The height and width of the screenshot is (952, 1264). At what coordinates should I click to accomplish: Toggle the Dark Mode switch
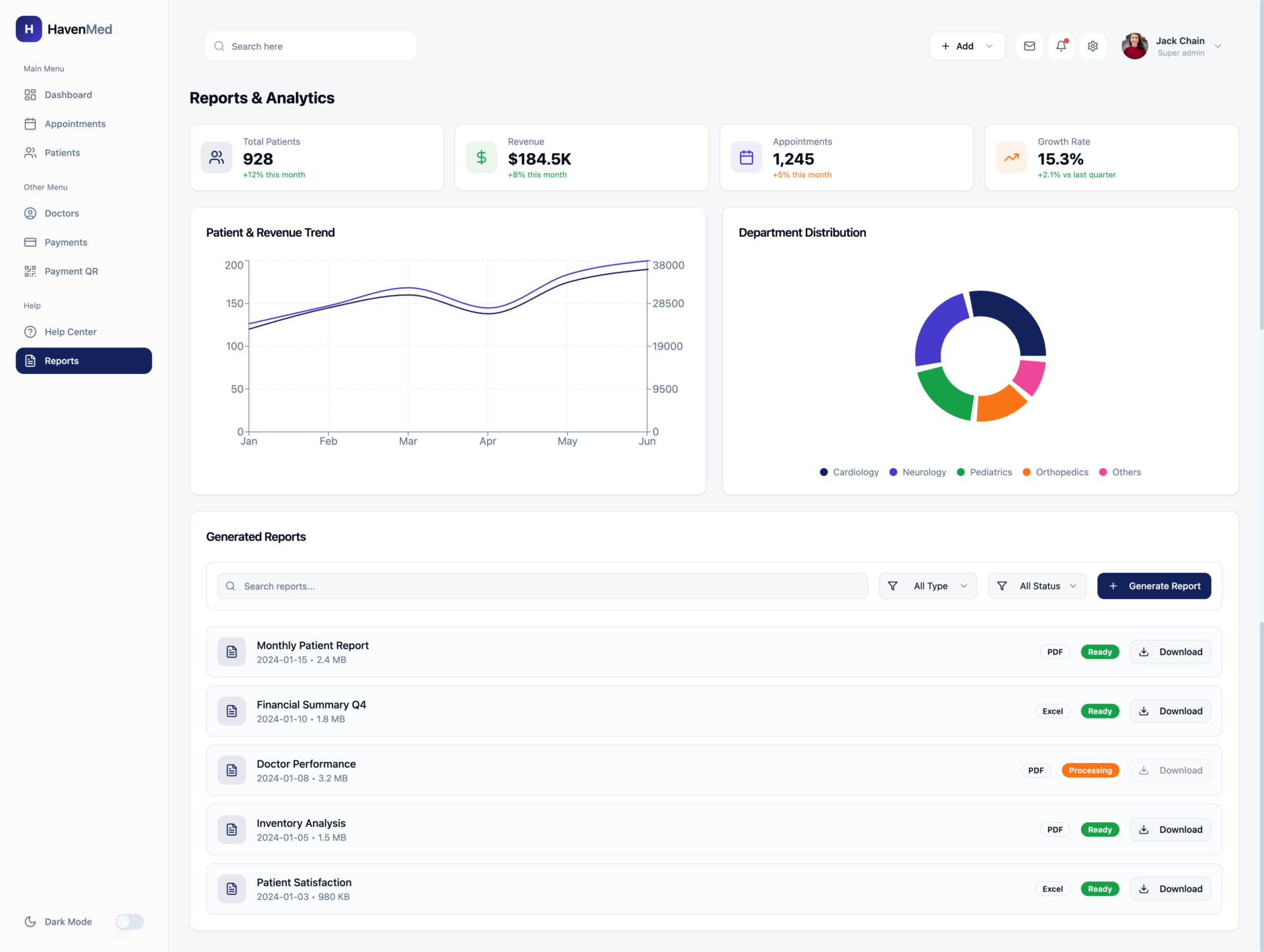[130, 922]
